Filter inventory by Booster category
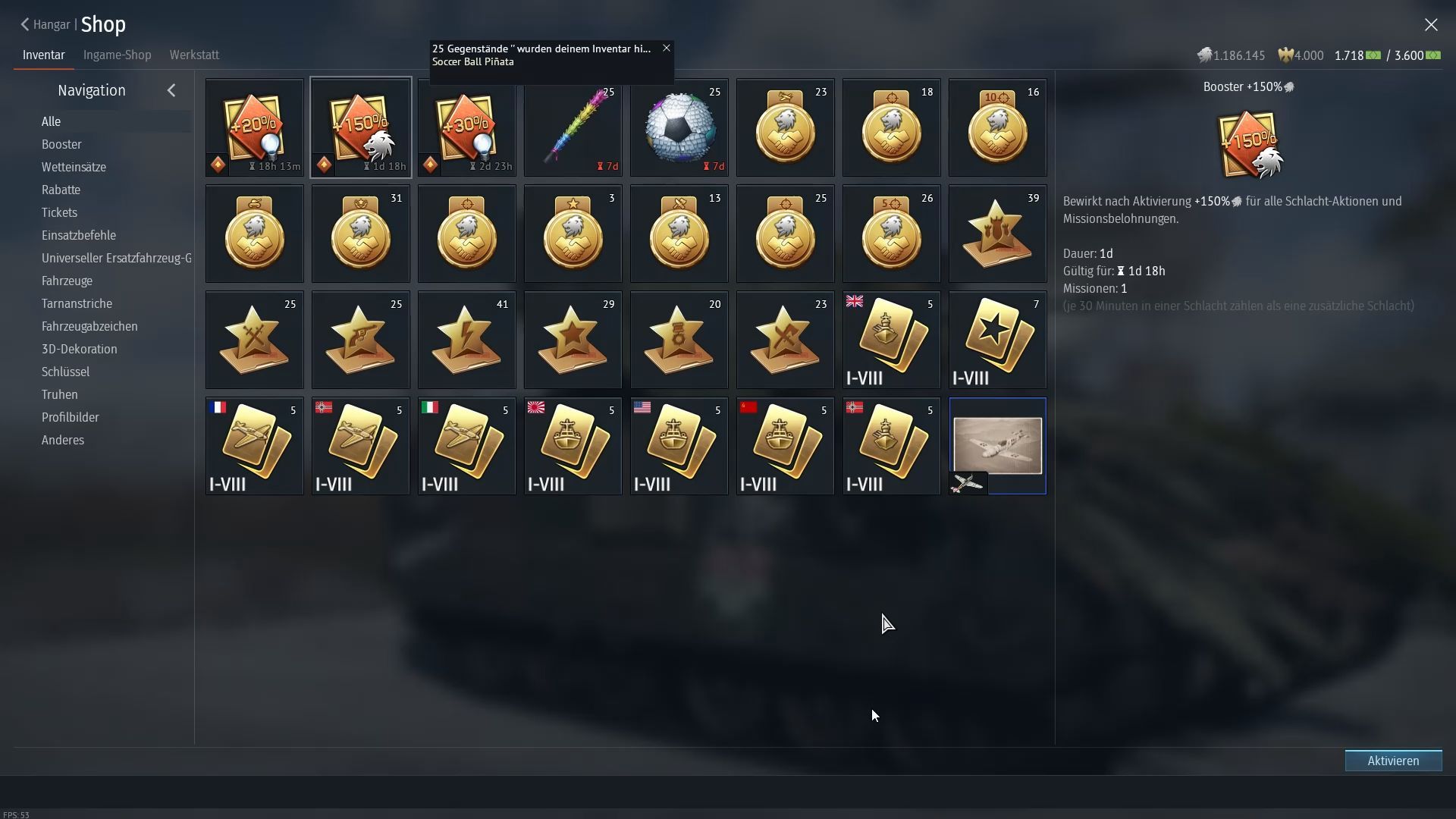The image size is (1456, 819). (61, 144)
